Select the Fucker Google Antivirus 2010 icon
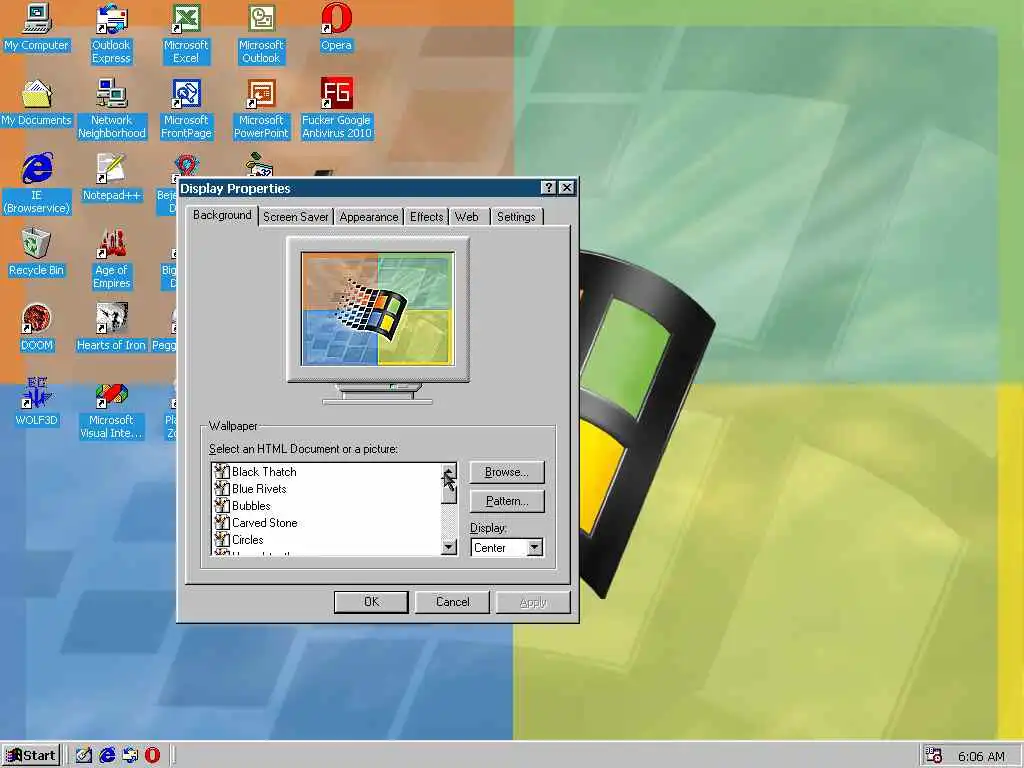1024x768 pixels. (336, 108)
